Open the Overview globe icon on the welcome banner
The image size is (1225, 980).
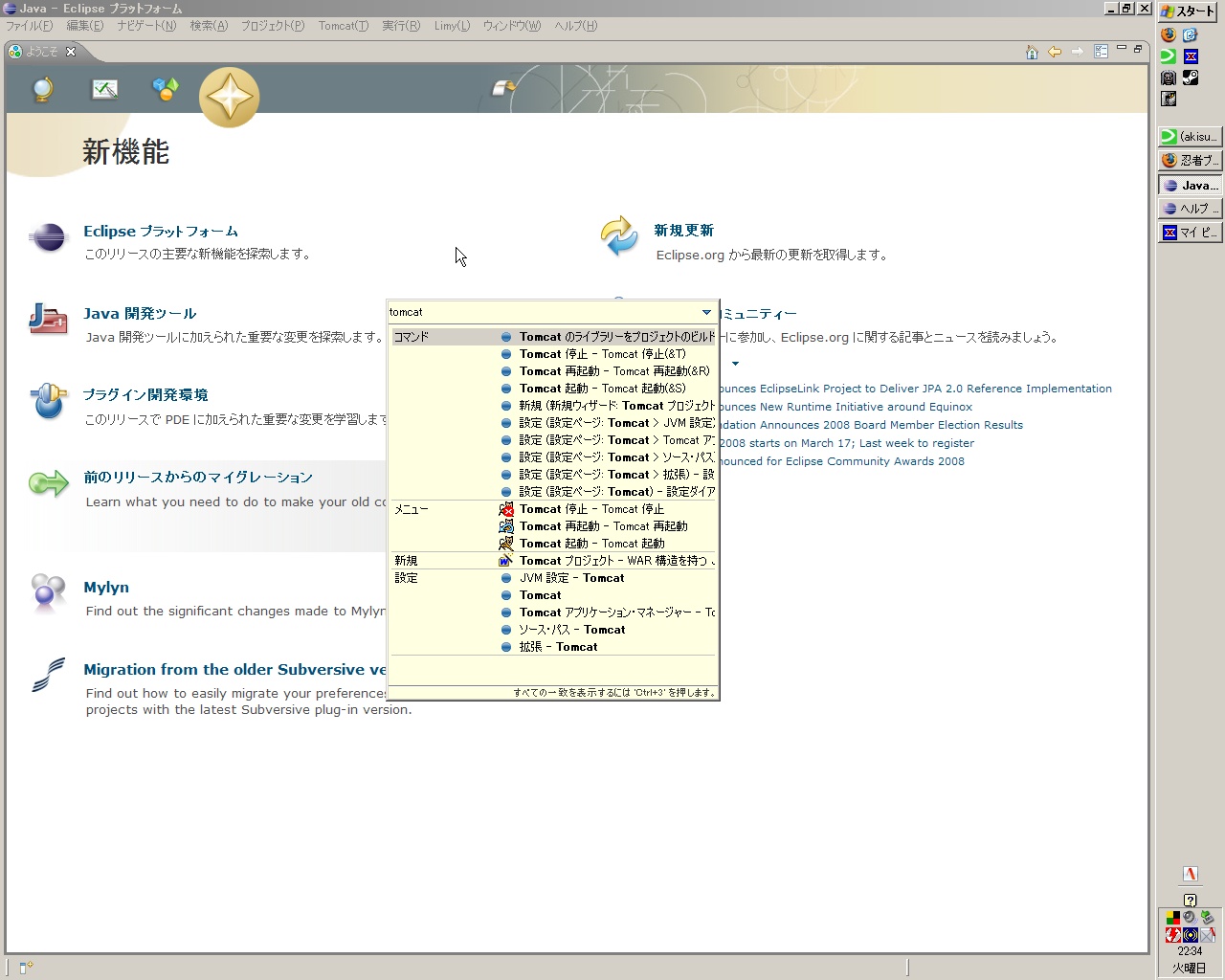(42, 90)
